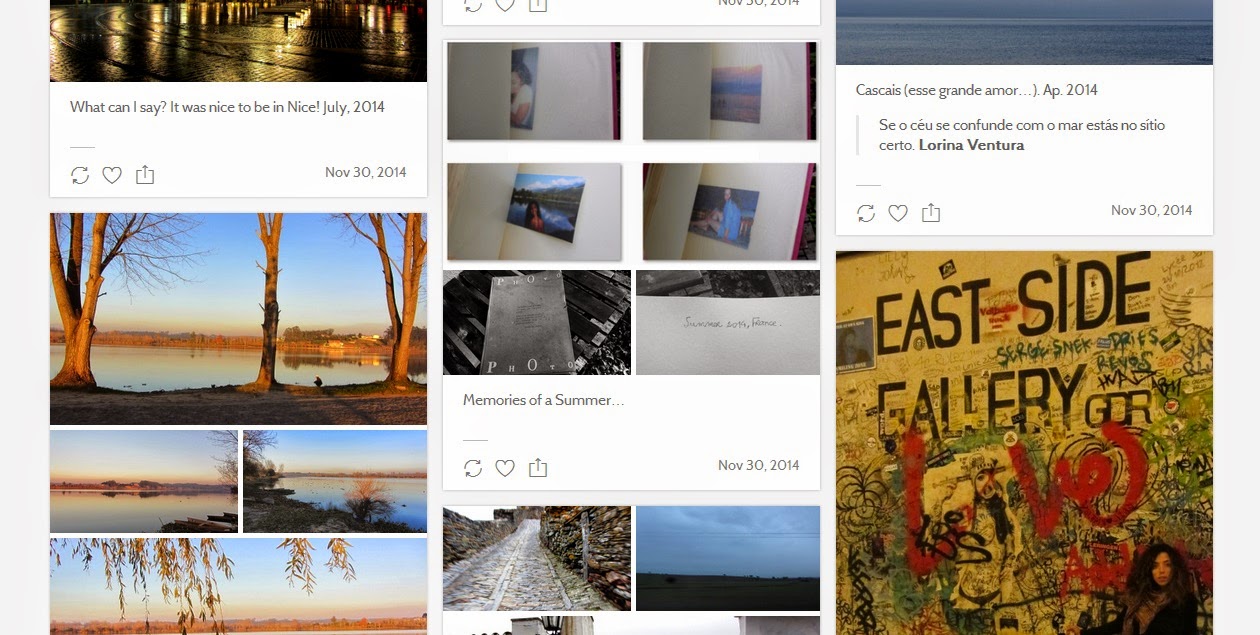Open the black-and-white PHOTO book cover image
The image size is (1260, 635).
coord(537,322)
